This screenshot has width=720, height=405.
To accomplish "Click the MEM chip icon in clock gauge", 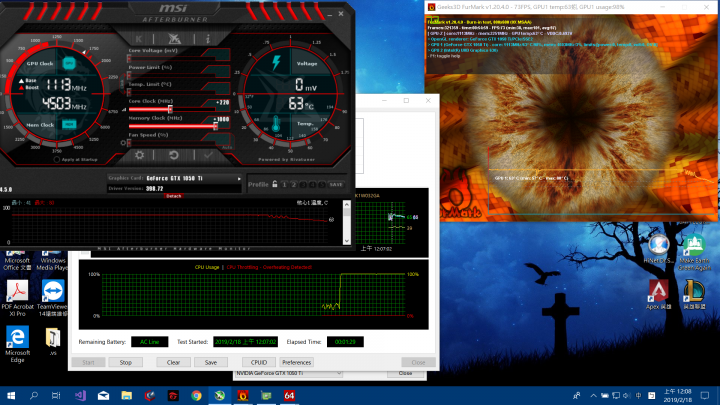I will tap(69, 124).
